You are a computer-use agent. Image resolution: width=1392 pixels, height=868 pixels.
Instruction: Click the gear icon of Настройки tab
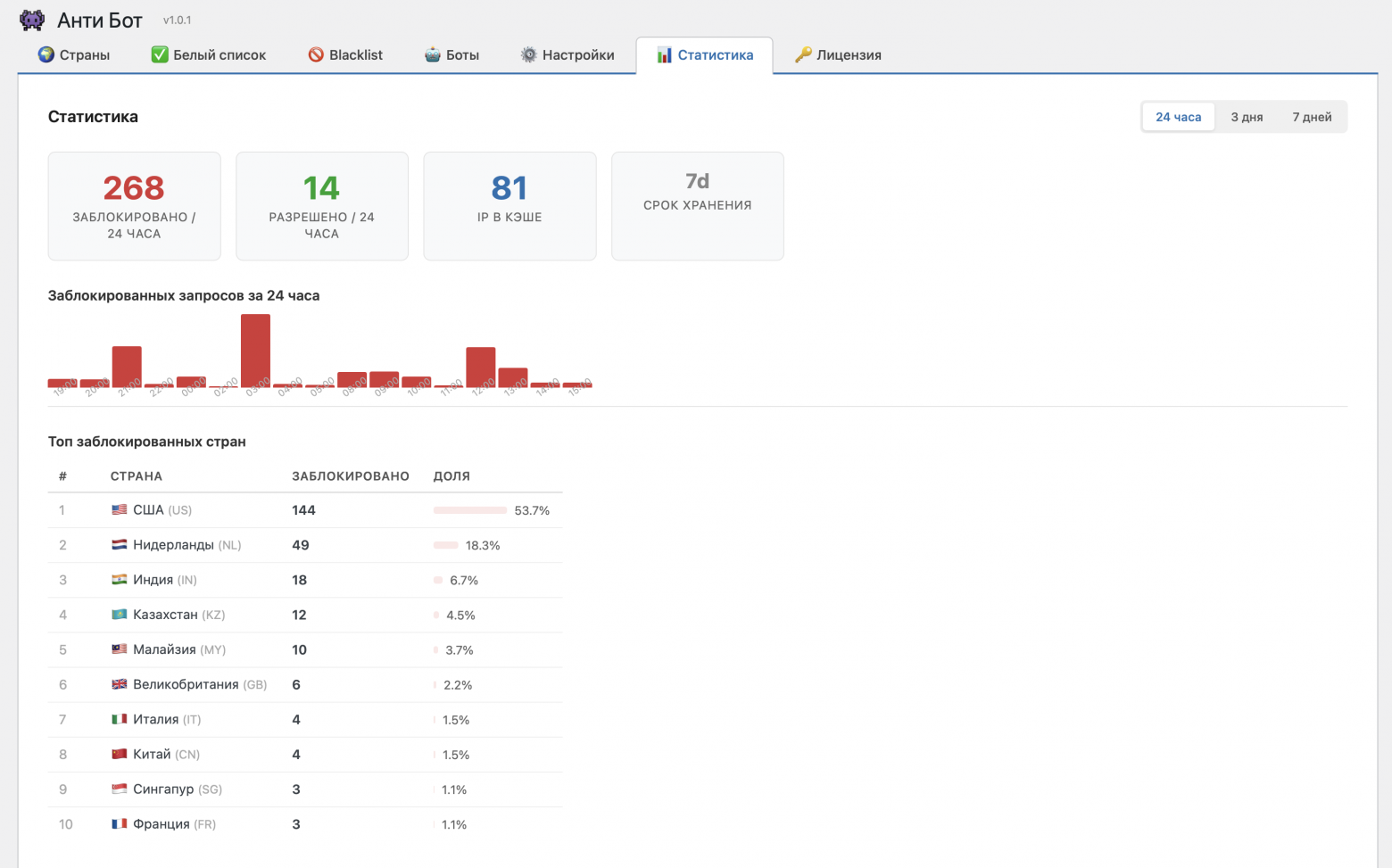pyautogui.click(x=529, y=54)
